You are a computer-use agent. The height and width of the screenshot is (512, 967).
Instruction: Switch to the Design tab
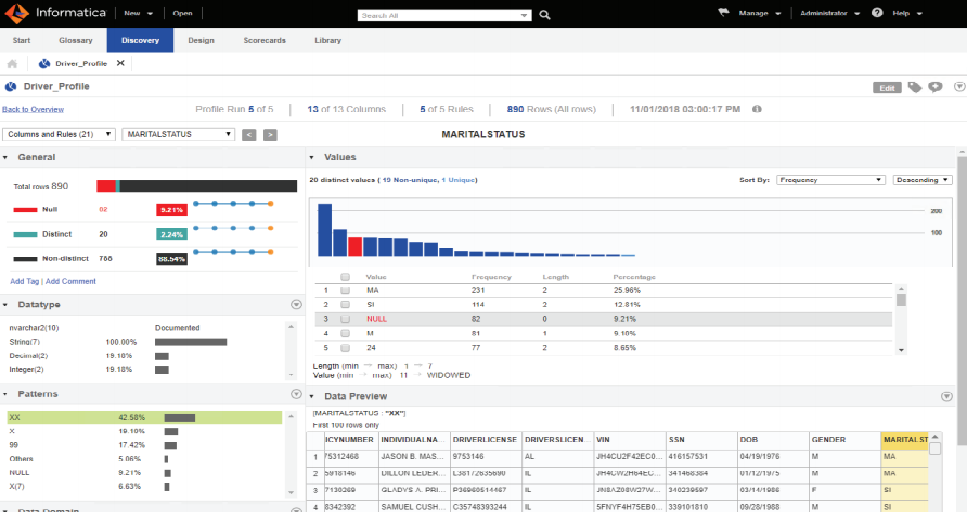[x=202, y=40]
